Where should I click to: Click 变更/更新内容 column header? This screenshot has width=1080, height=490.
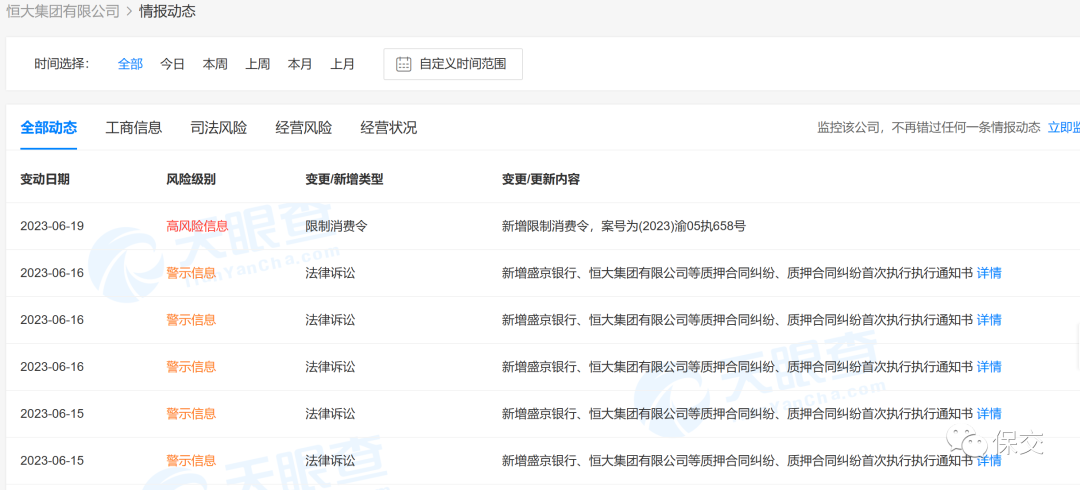tap(541, 179)
